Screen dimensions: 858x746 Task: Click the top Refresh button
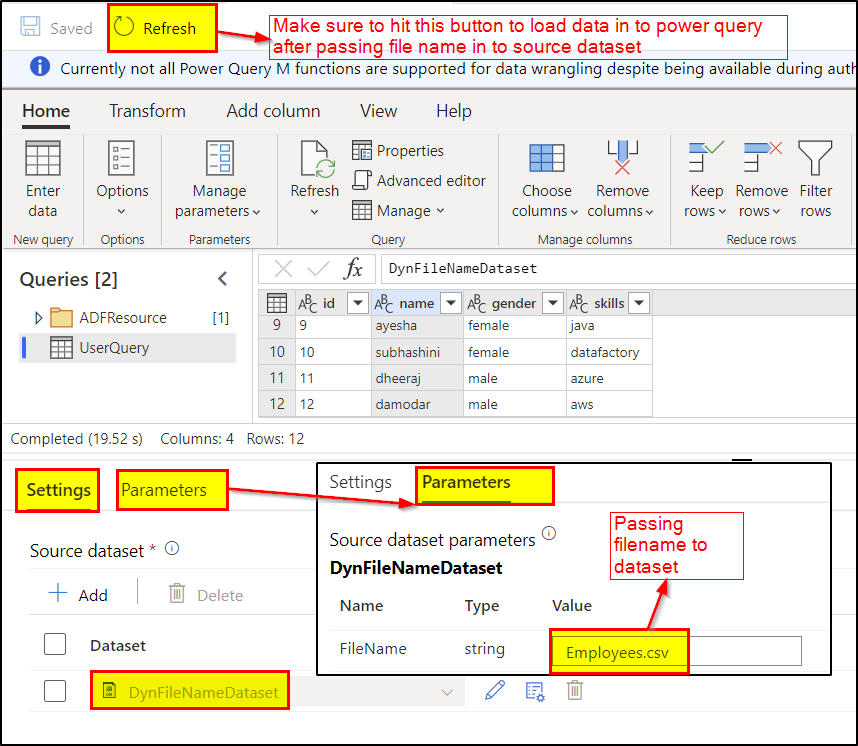[x=162, y=28]
